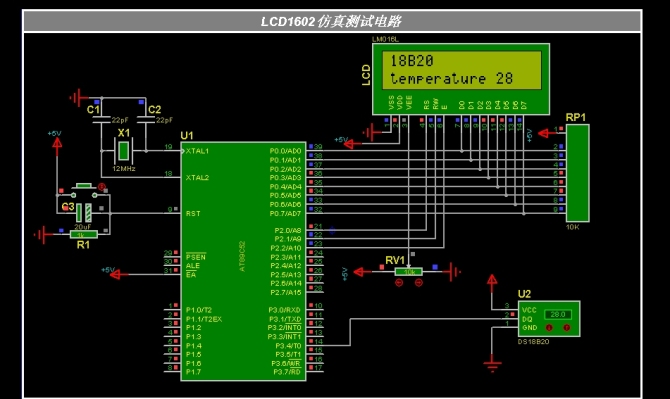Click the reset push button actuator
This screenshot has width=670, height=399.
click(x=83, y=186)
